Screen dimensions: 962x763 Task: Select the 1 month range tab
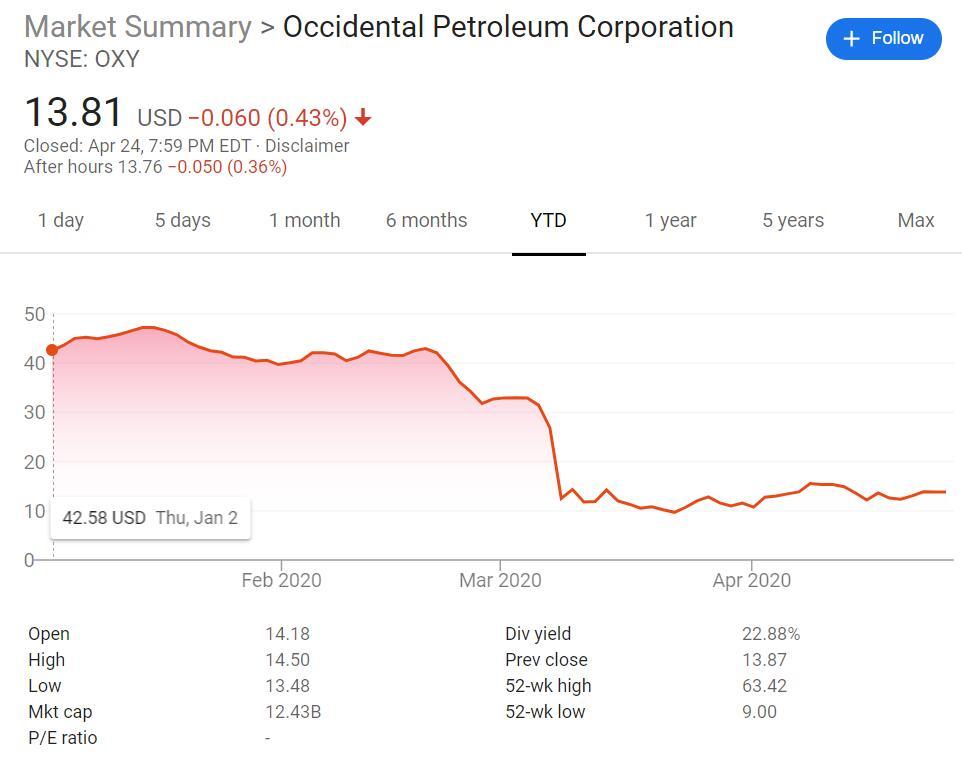pos(305,220)
